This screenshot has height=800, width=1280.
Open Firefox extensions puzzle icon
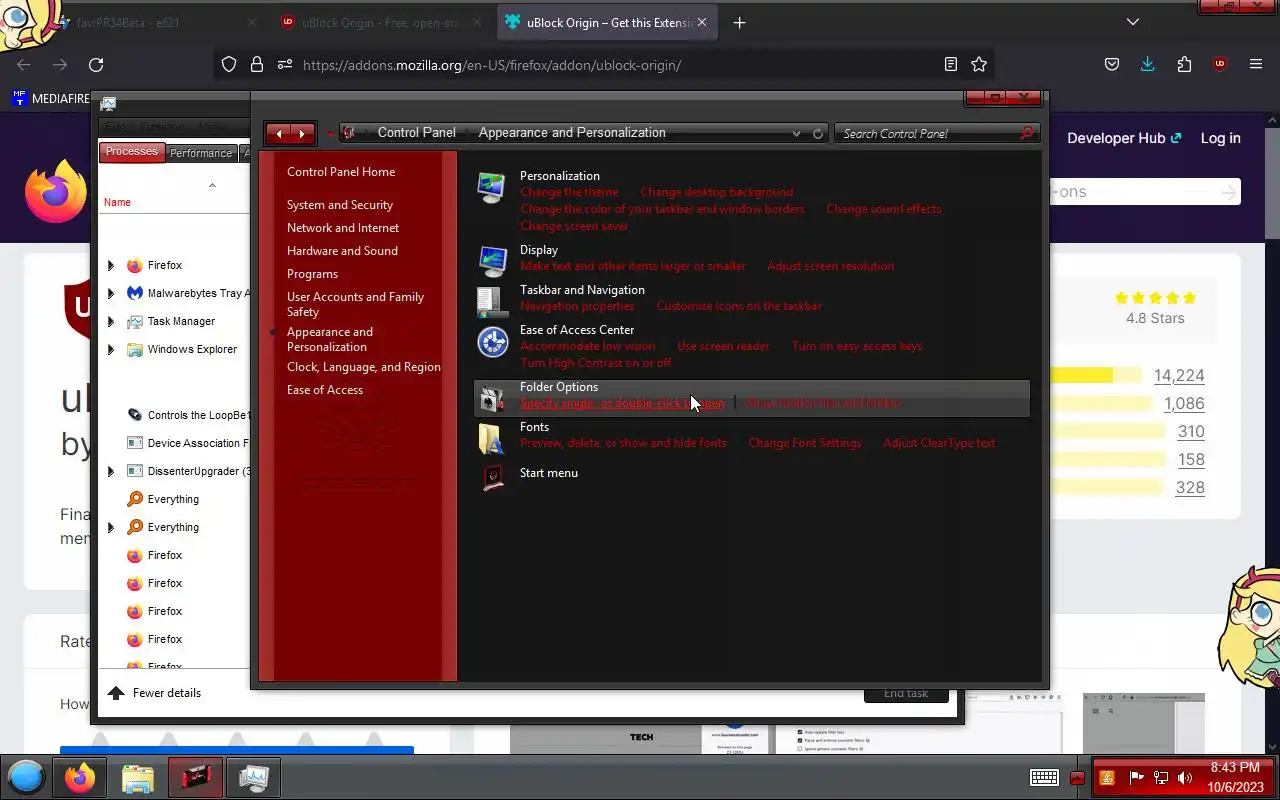pos(1184,65)
